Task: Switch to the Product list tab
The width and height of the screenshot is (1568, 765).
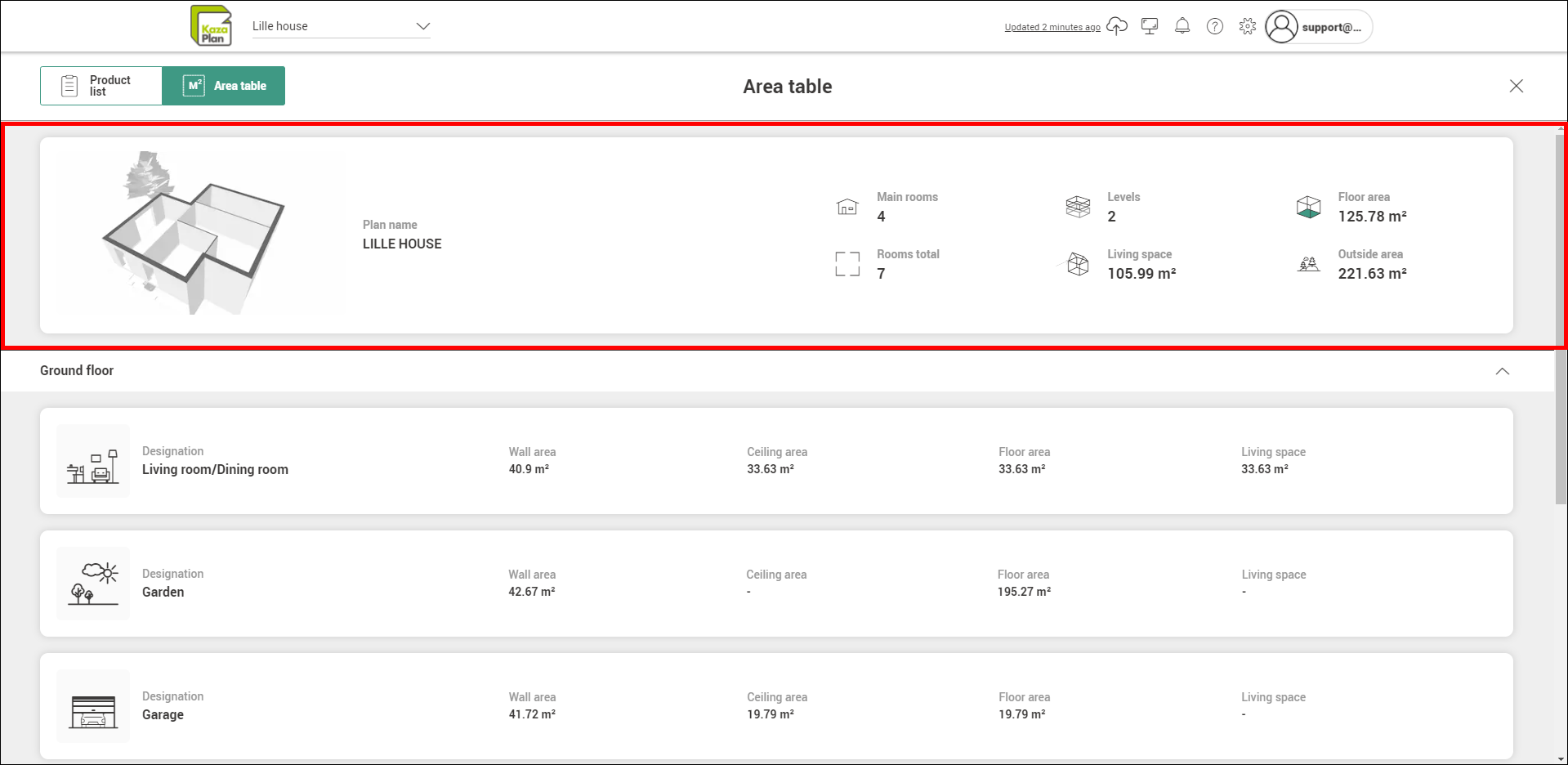Action: click(101, 86)
